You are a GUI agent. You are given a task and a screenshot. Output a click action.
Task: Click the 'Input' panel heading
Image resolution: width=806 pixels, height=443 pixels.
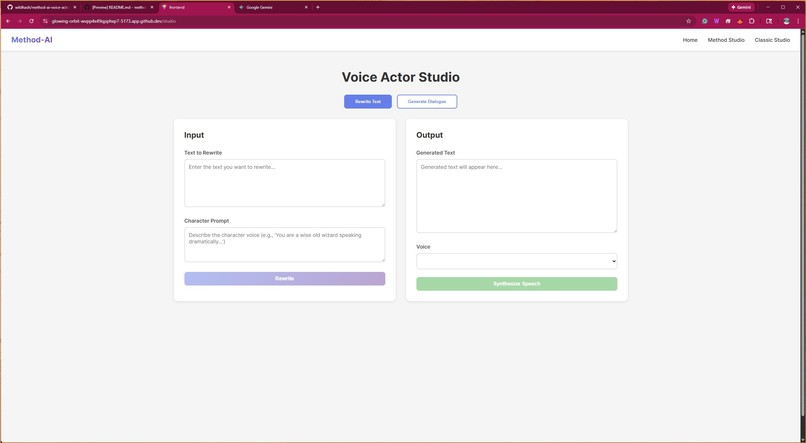194,135
